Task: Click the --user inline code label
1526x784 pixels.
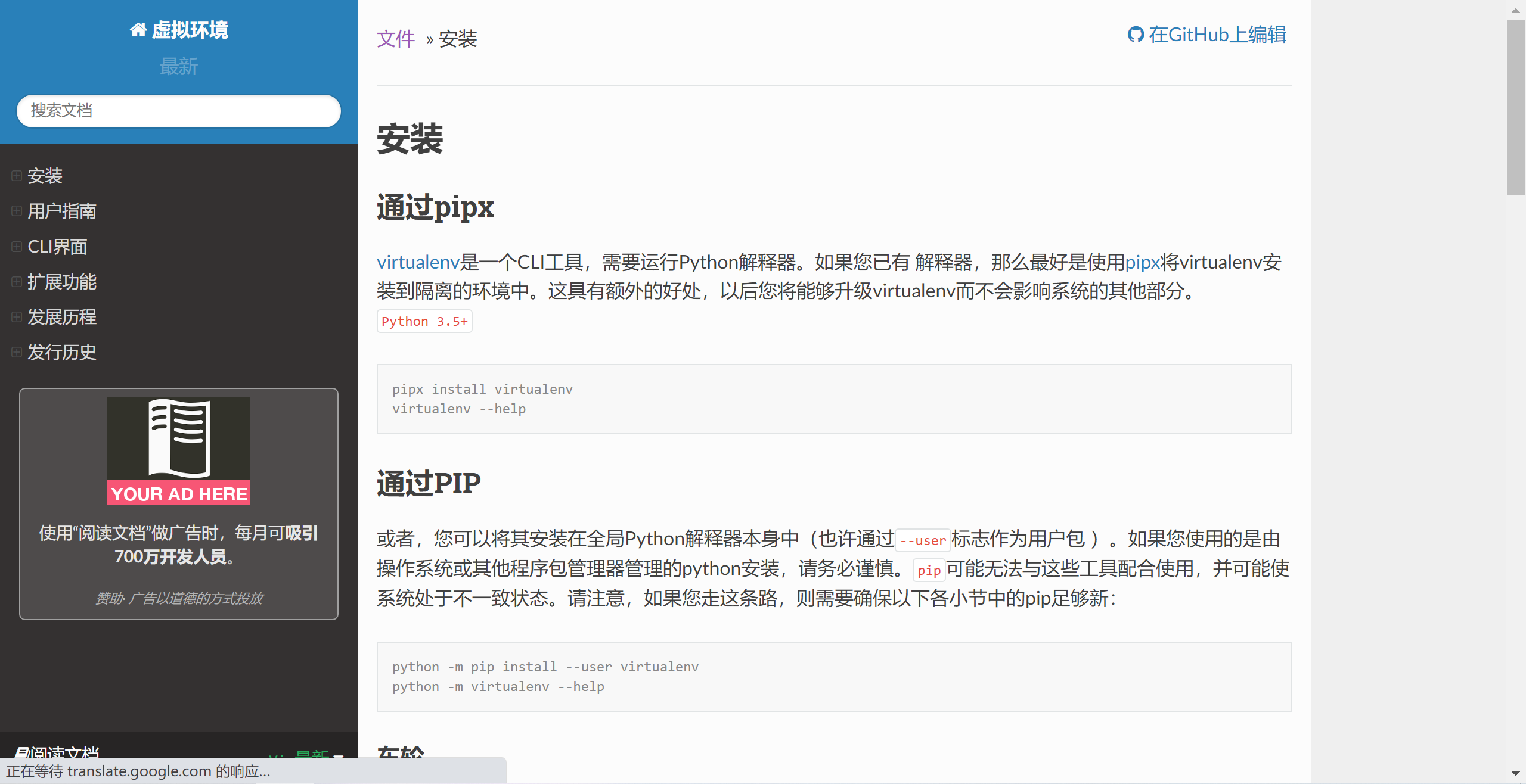Action: coord(923,540)
